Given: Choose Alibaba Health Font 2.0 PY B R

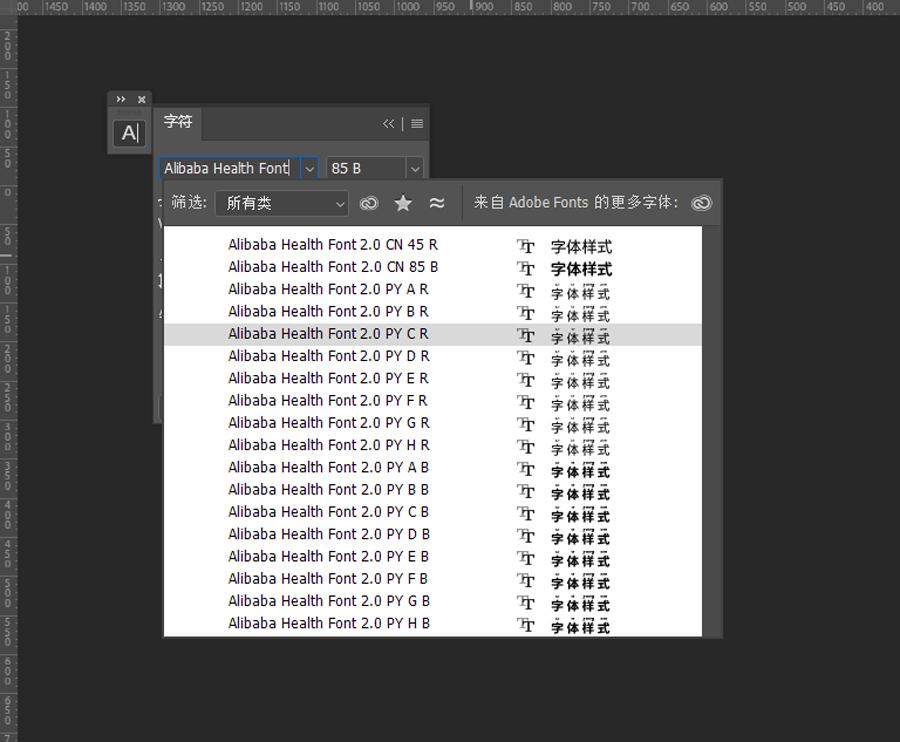Looking at the screenshot, I should (x=433, y=312).
